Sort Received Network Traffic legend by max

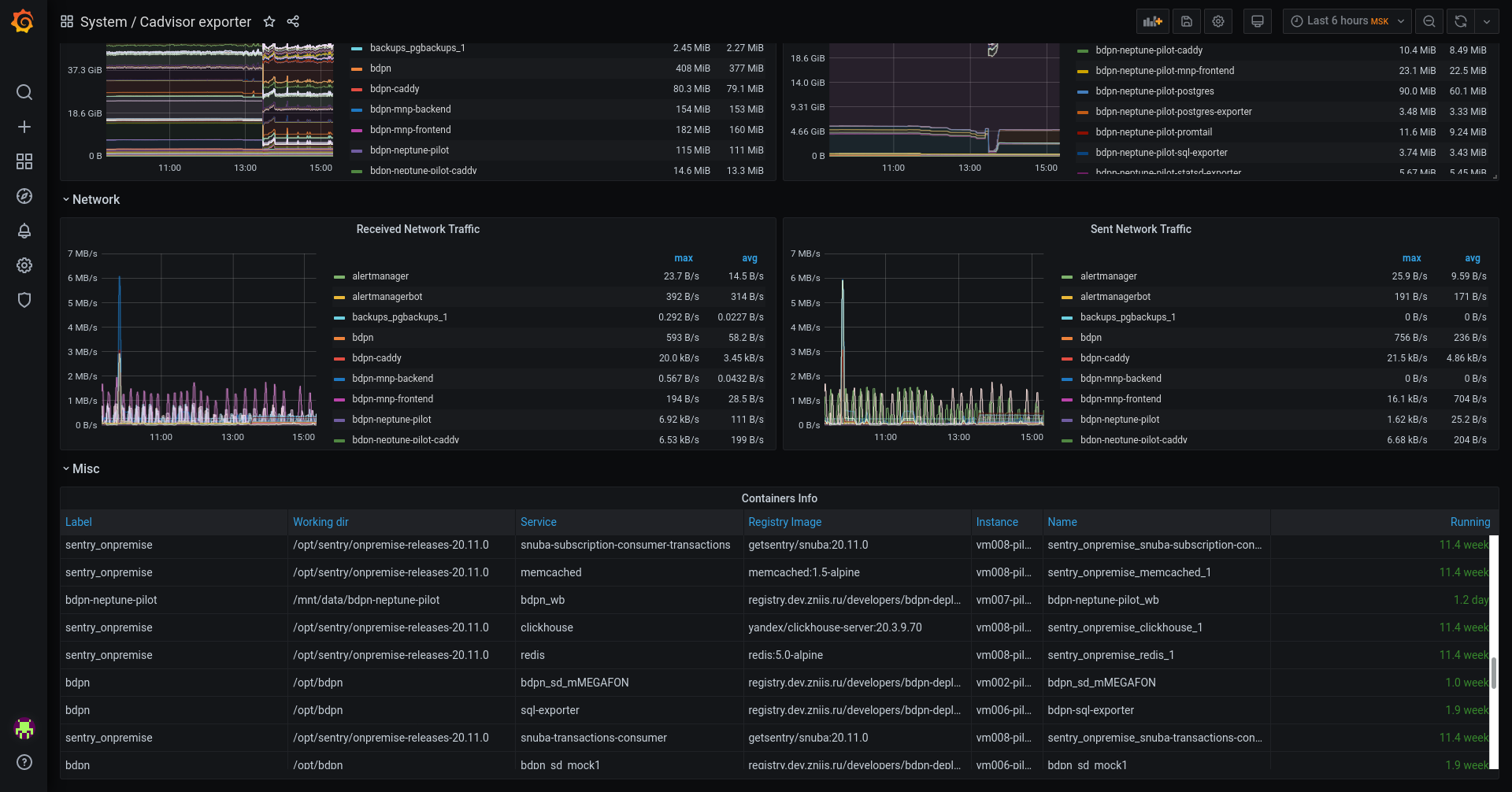pyautogui.click(x=684, y=258)
